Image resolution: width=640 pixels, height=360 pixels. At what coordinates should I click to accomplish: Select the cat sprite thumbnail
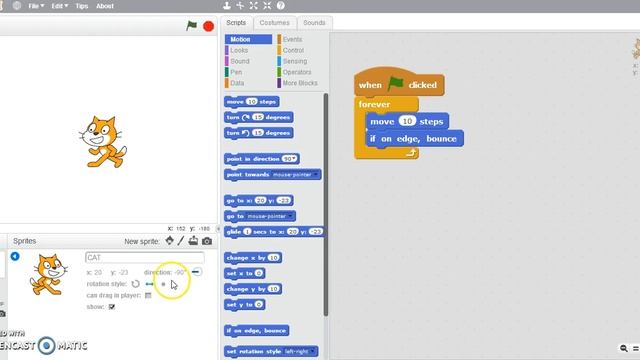pyautogui.click(x=48, y=274)
